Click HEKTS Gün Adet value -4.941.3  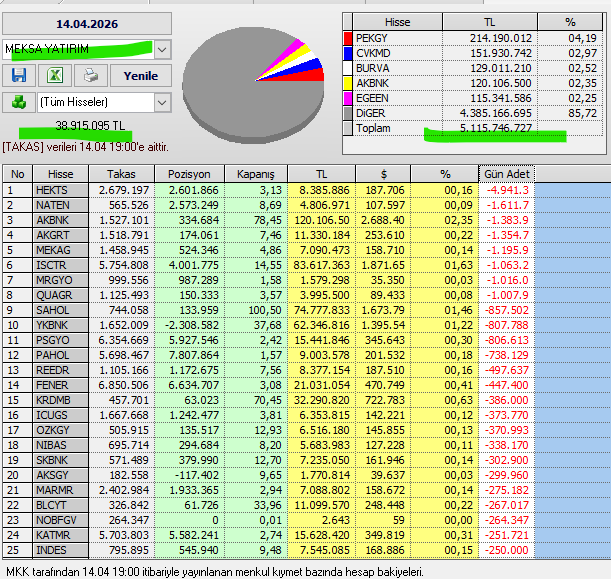(505, 190)
